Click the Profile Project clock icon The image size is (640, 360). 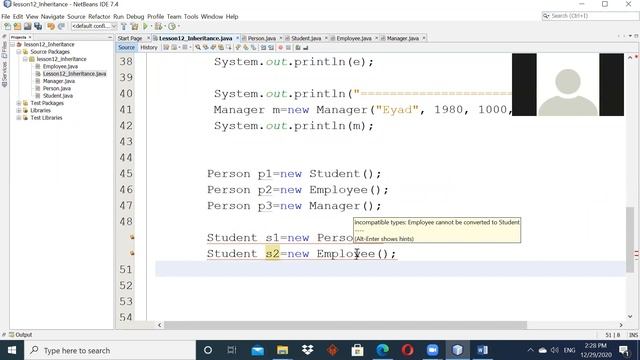tap(172, 27)
